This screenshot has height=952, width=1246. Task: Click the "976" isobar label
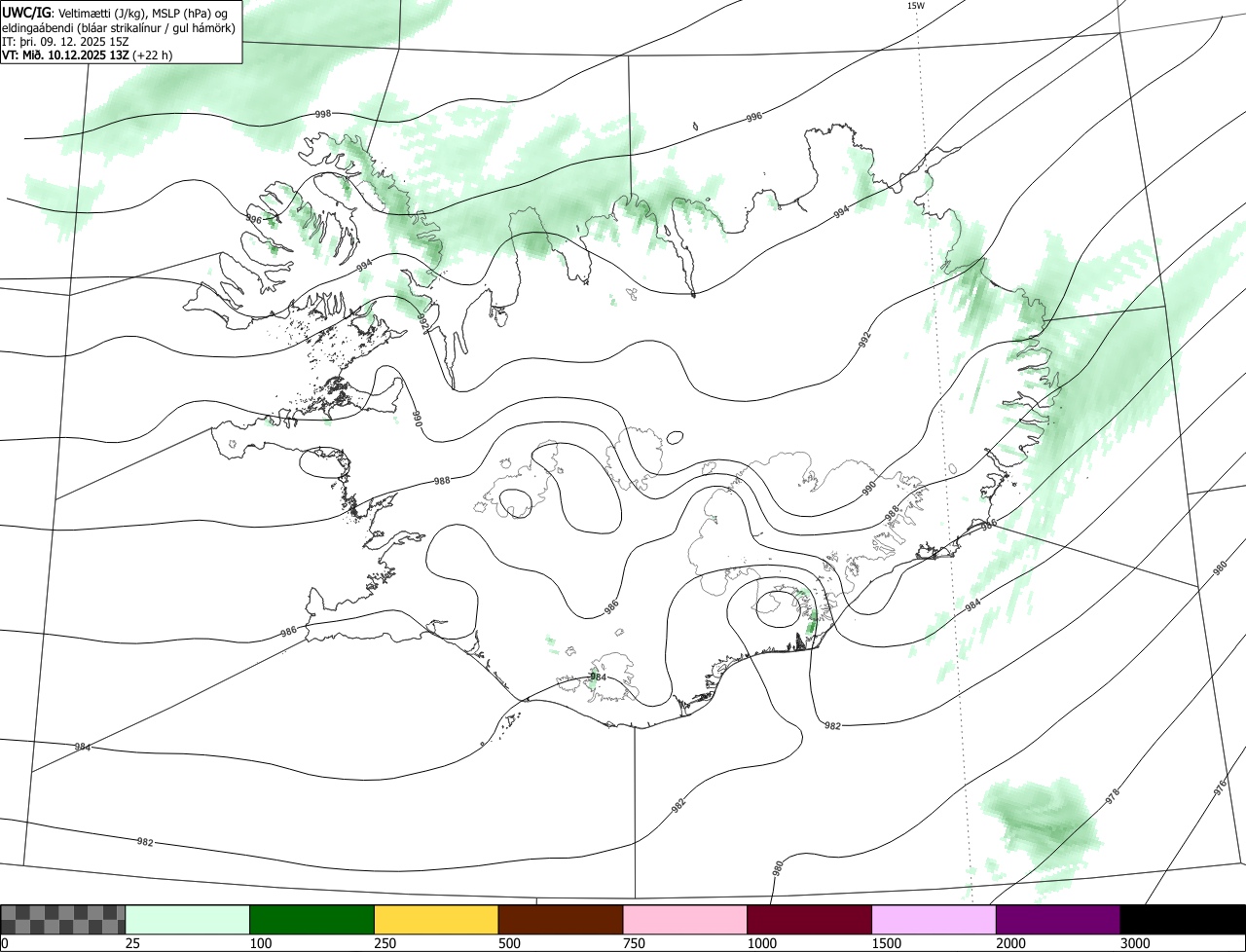click(1221, 789)
